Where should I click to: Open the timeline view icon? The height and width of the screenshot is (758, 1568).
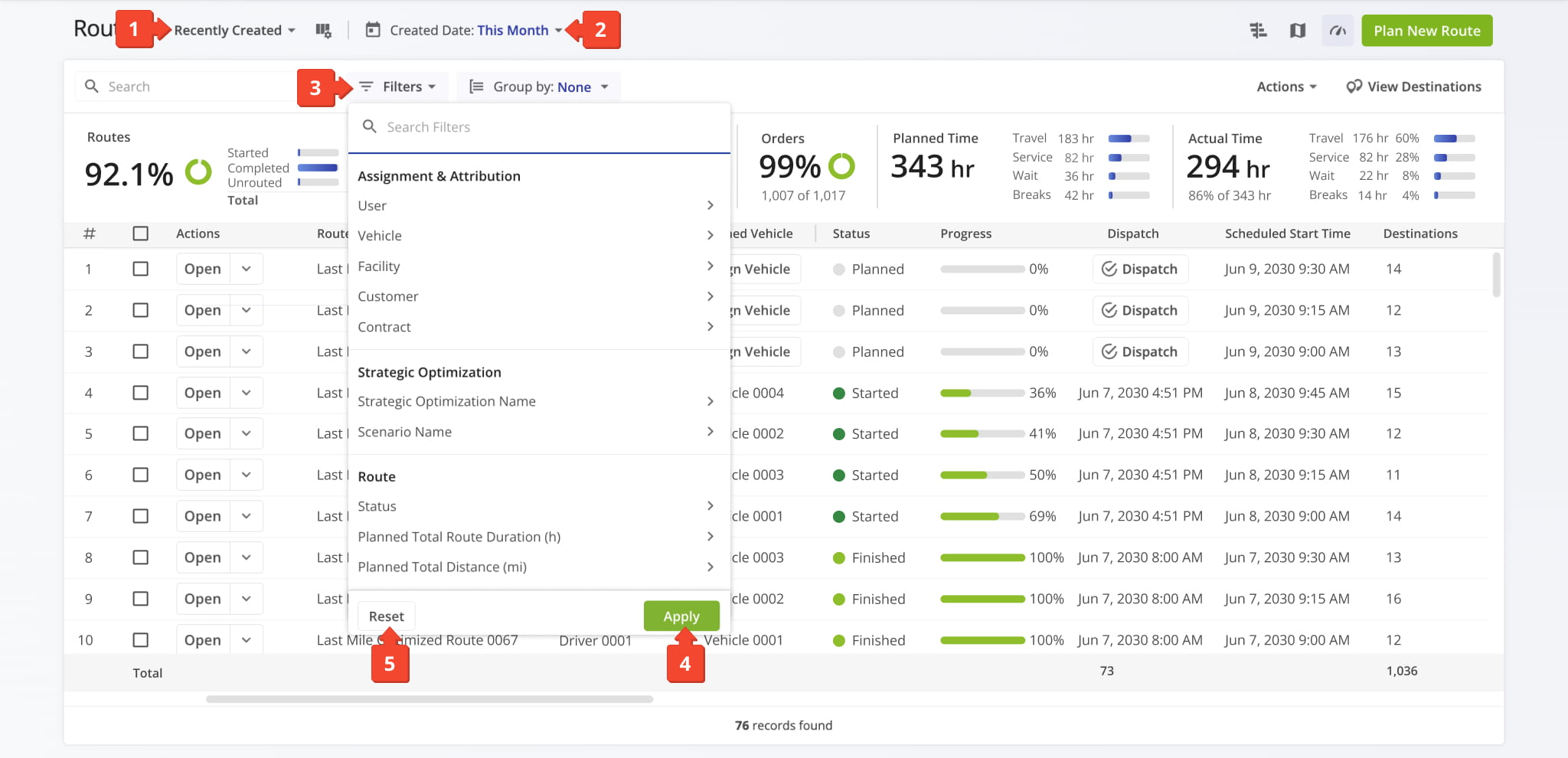click(1258, 31)
